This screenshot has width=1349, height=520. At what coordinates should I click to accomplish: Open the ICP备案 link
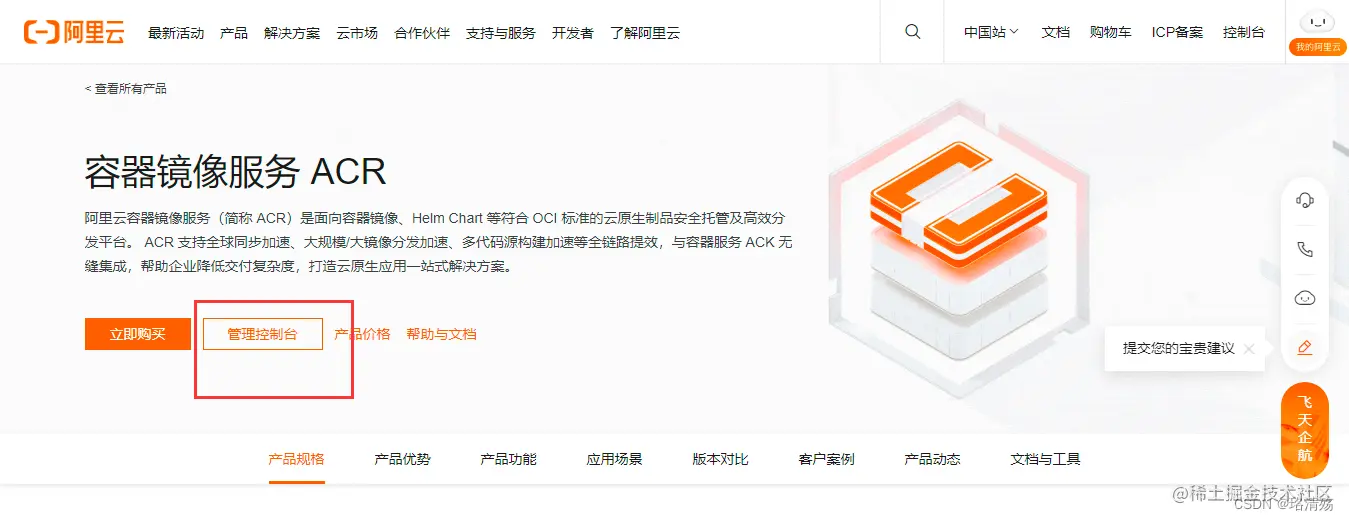(x=1177, y=32)
